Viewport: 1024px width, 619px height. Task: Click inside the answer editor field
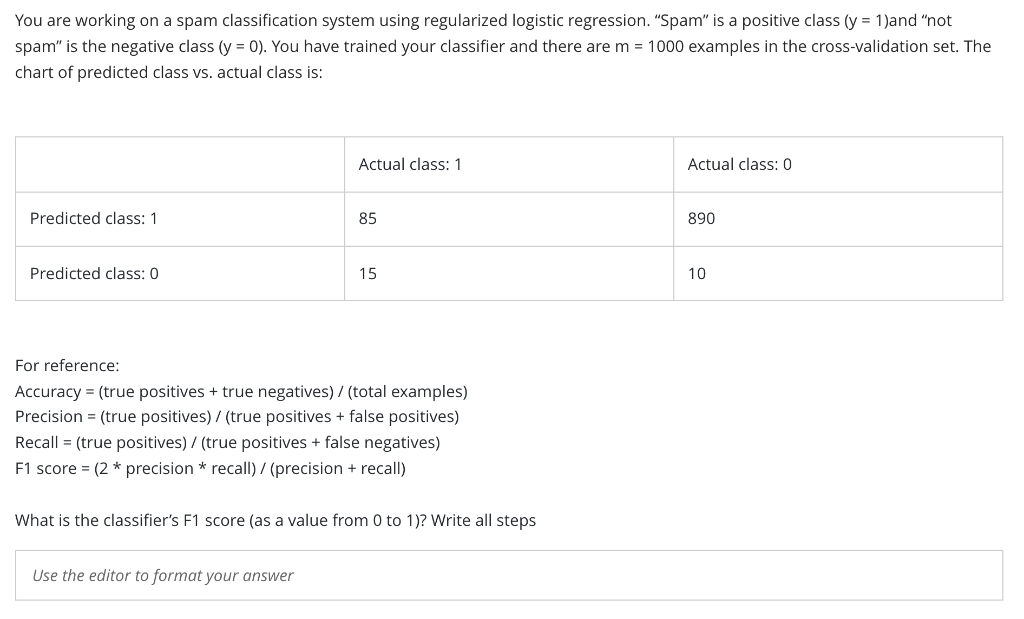pyautogui.click(x=508, y=575)
